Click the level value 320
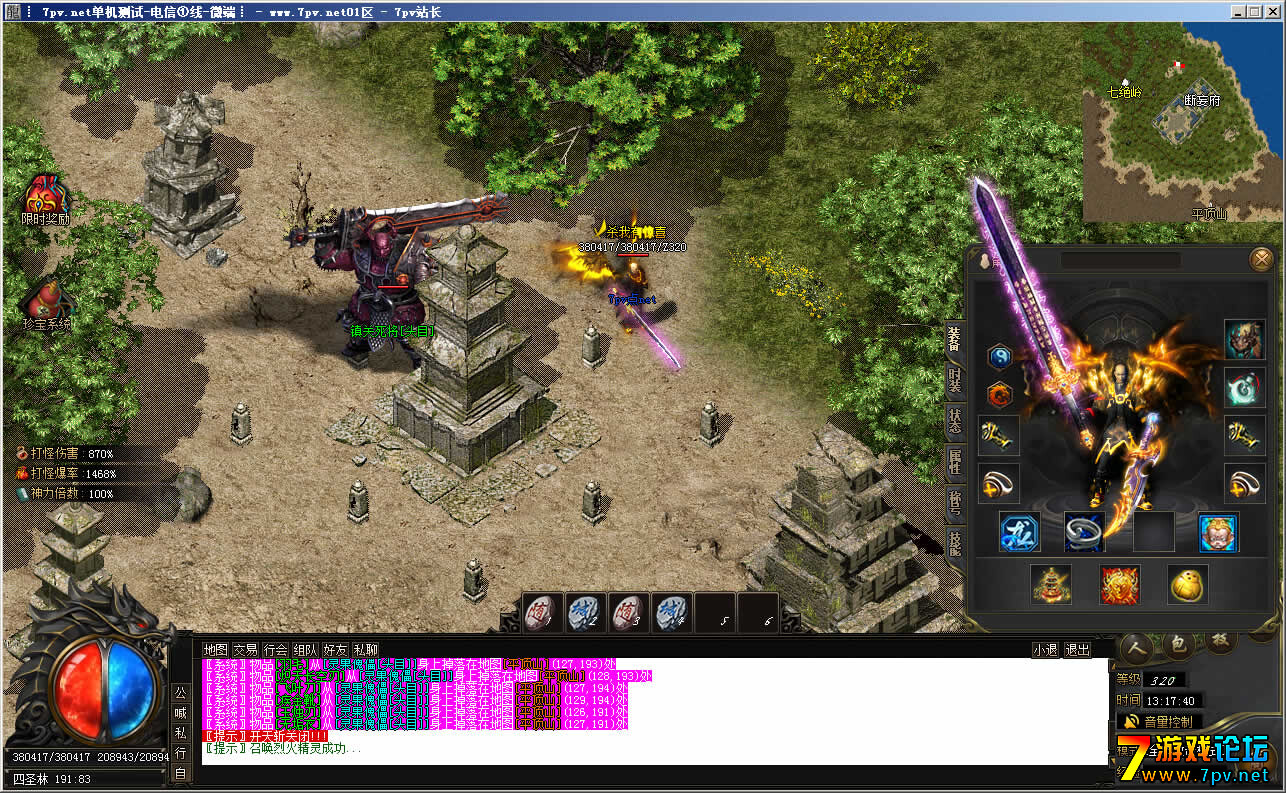 [x=1161, y=680]
